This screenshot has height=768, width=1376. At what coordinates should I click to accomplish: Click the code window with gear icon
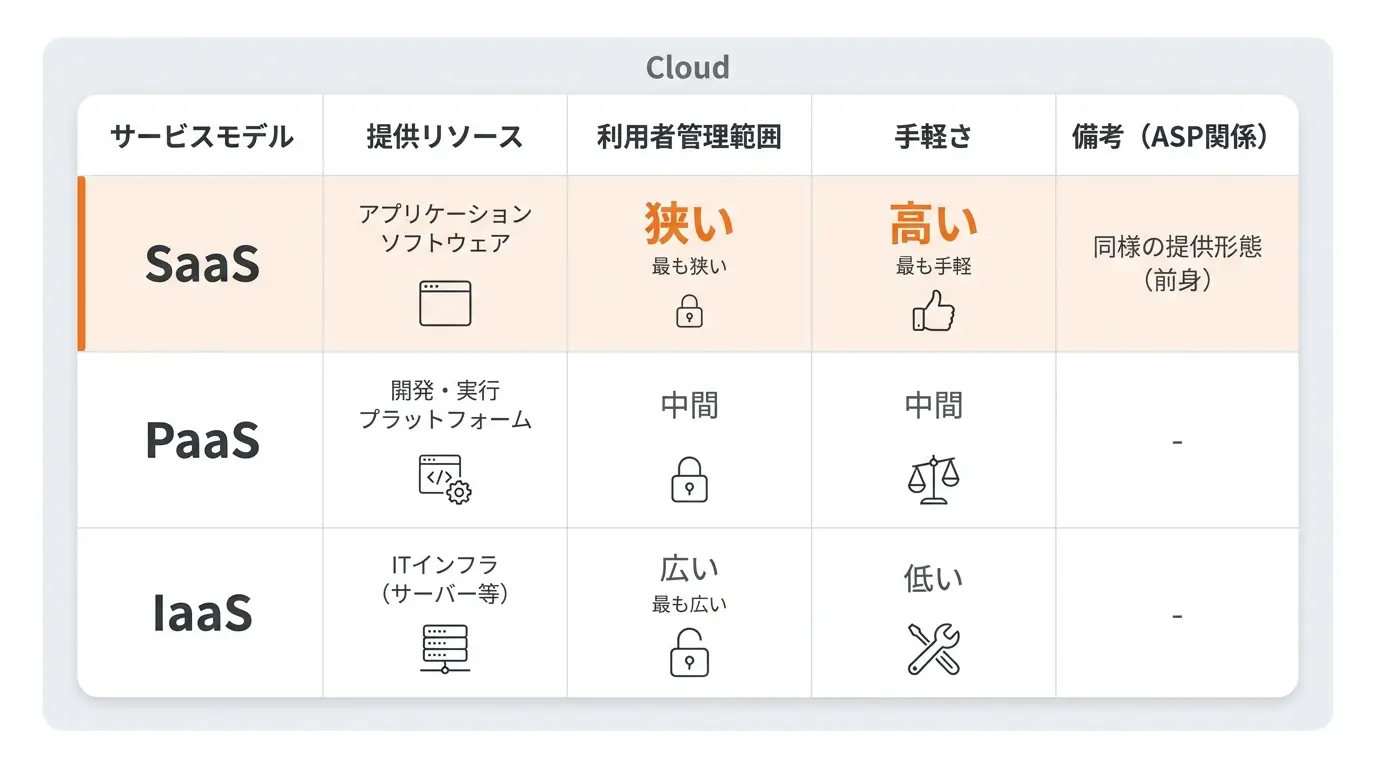[445, 479]
